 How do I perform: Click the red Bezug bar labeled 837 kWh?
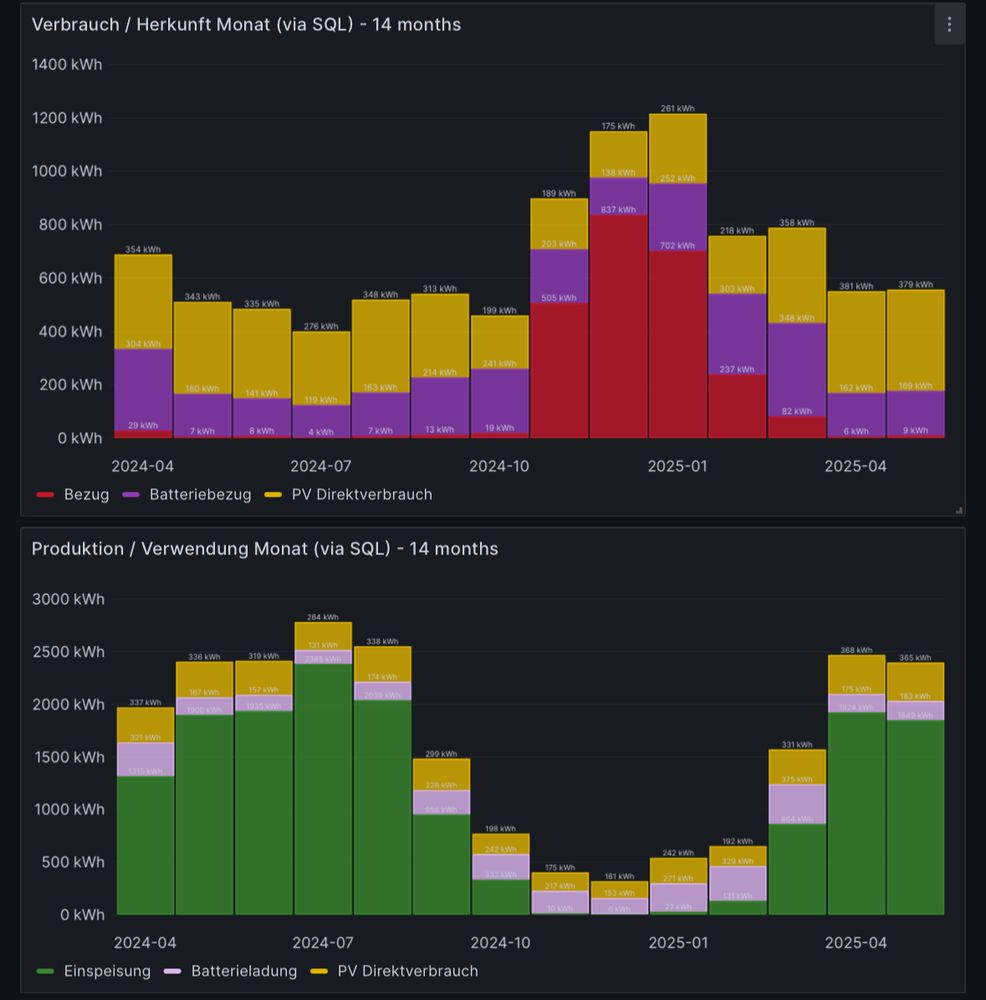[618, 327]
